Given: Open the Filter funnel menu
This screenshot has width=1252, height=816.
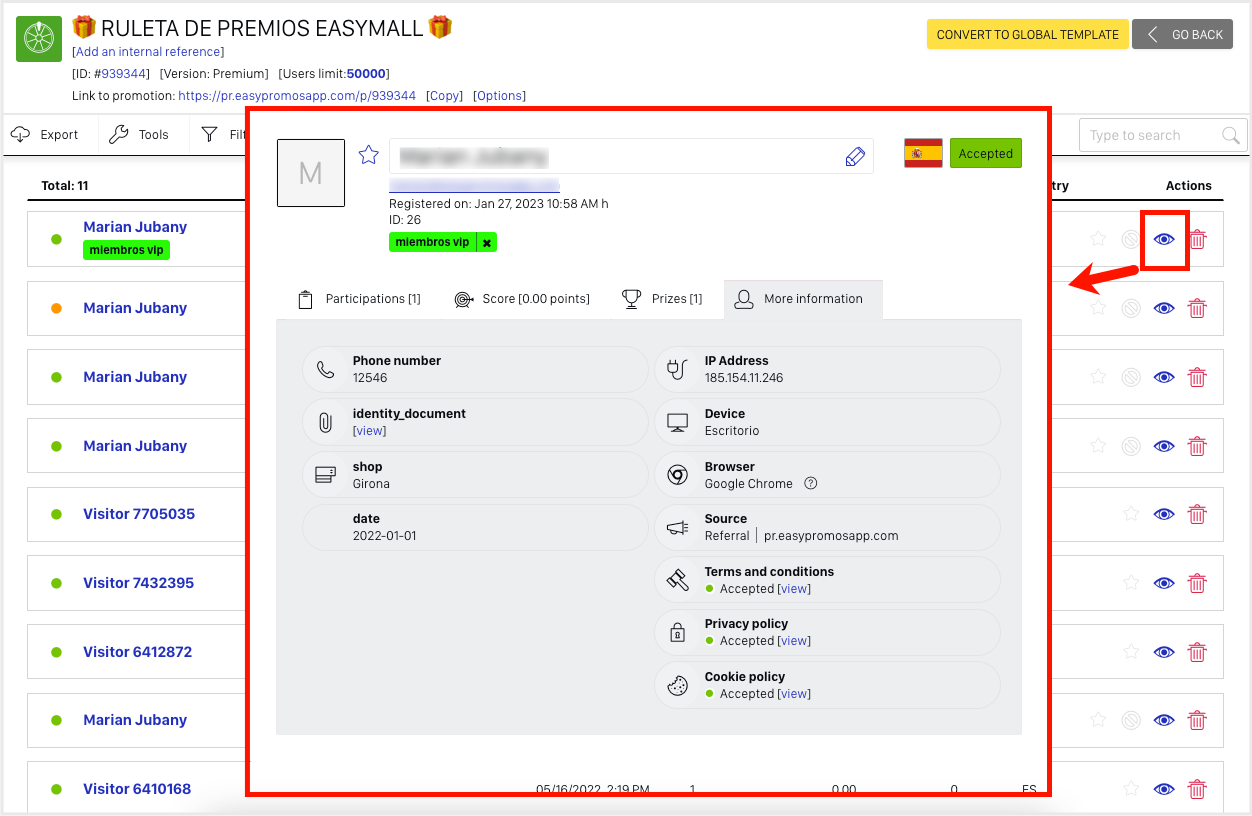Looking at the screenshot, I should [x=222, y=135].
